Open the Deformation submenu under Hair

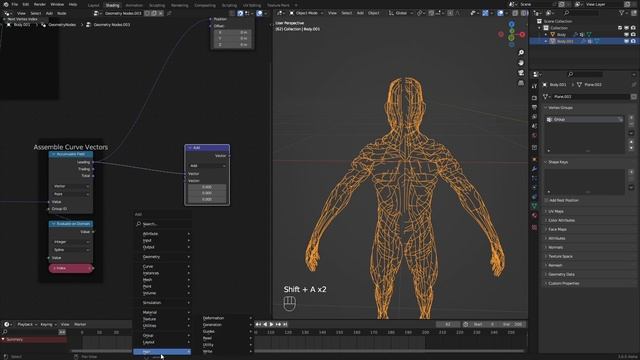pyautogui.click(x=227, y=318)
